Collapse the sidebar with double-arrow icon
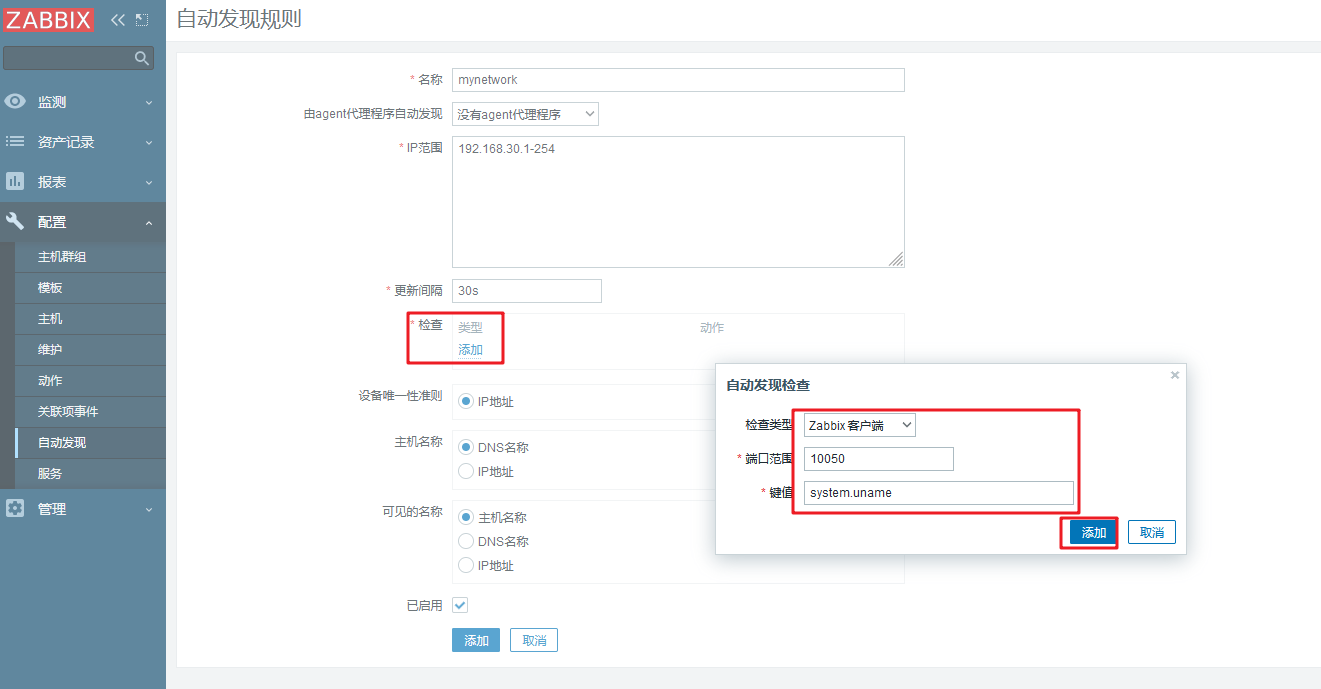The width and height of the screenshot is (1321, 689). pyautogui.click(x=117, y=19)
